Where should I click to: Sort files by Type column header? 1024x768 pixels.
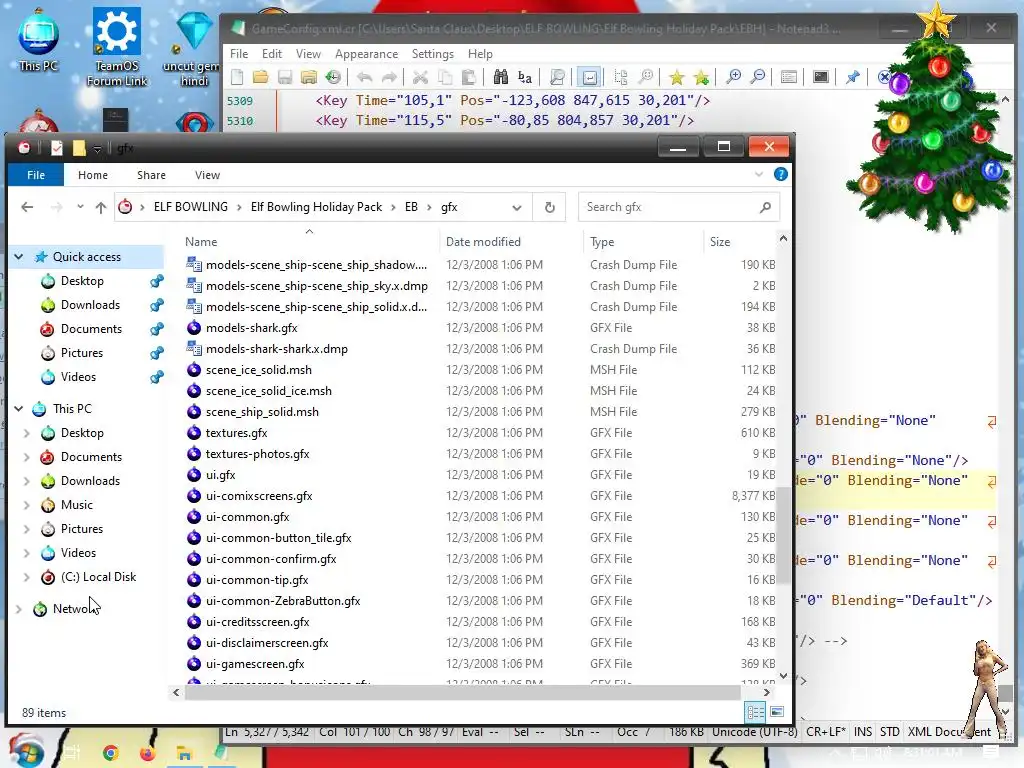tap(602, 242)
